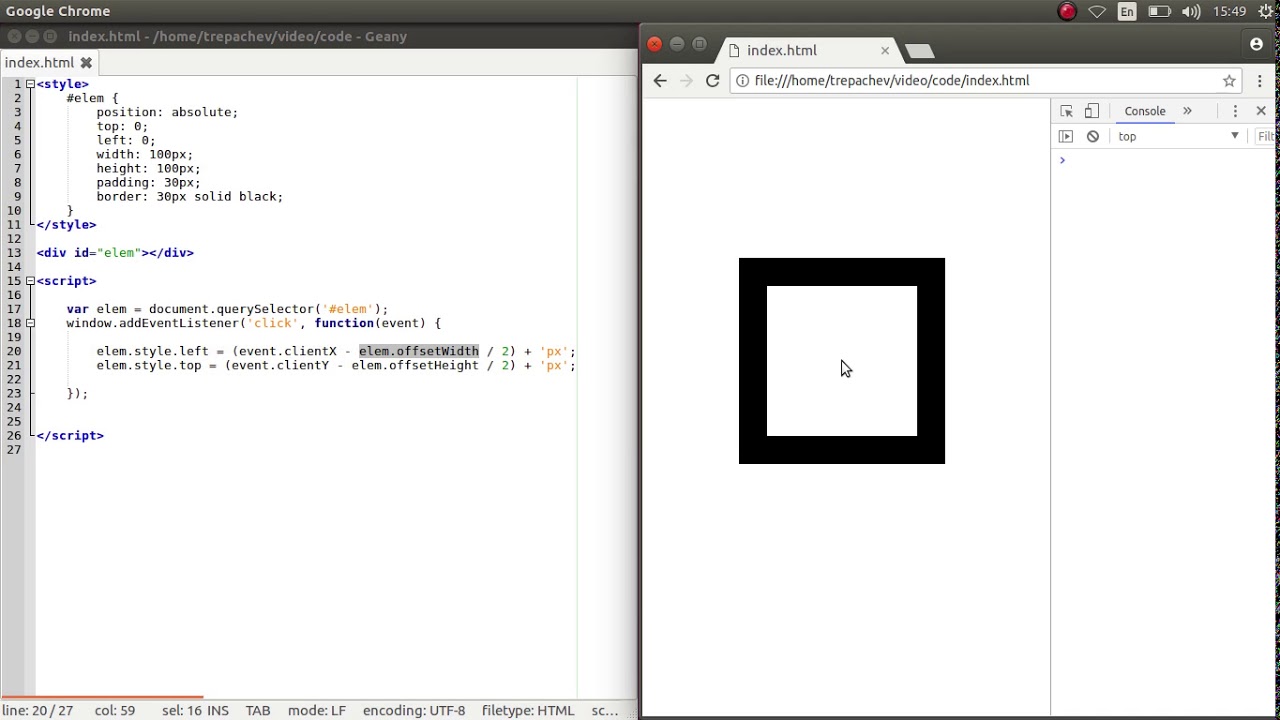This screenshot has height=720, width=1280.
Task: Collapse the script block fold marker
Action: [30, 281]
